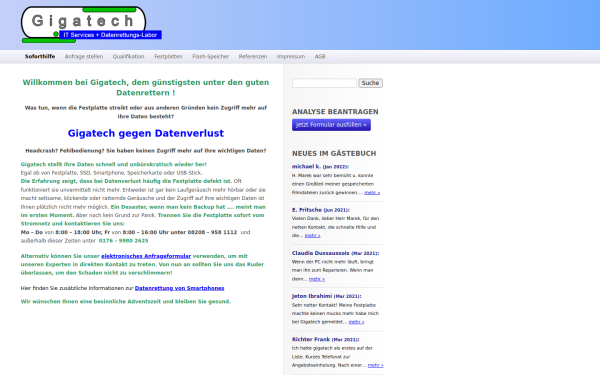The height and width of the screenshot is (375, 600).
Task: Click 'IT Services + Datenrettungs-Labor' tagline
Action: click(110, 35)
